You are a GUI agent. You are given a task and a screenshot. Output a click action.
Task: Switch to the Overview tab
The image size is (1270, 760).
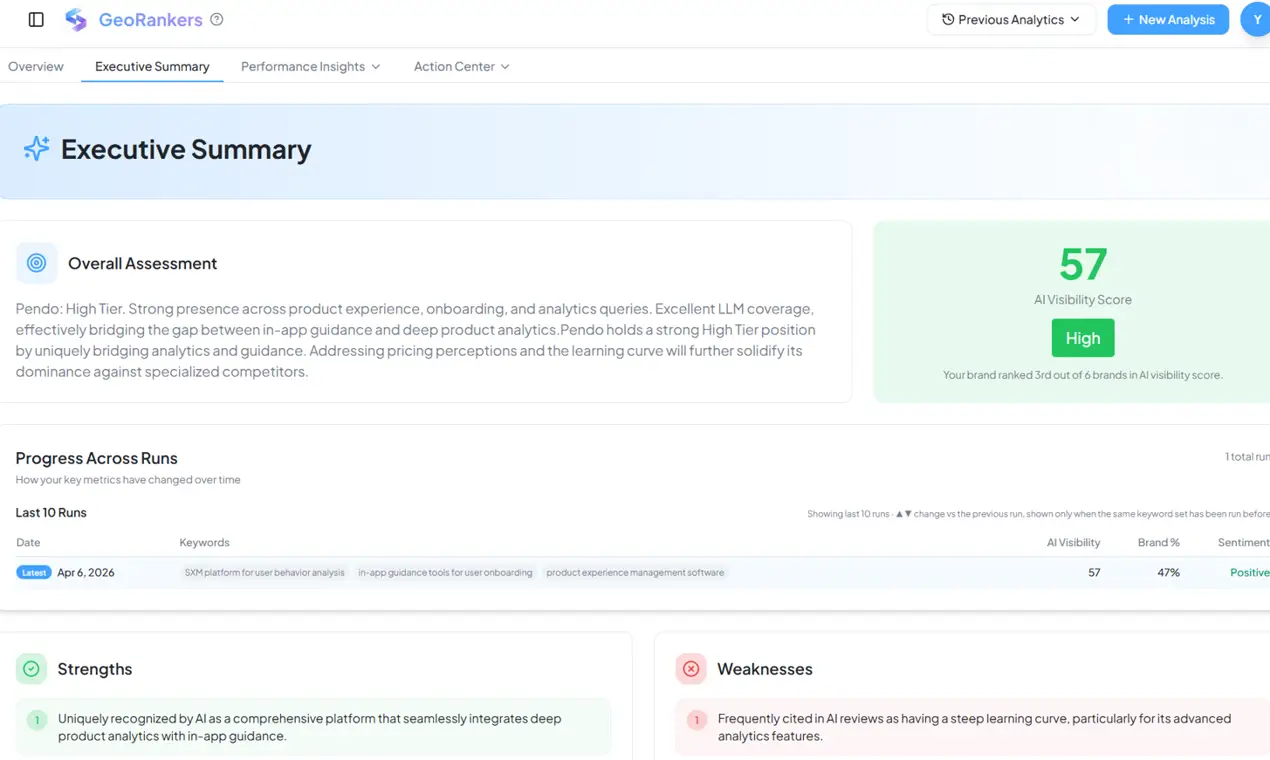[x=36, y=66]
